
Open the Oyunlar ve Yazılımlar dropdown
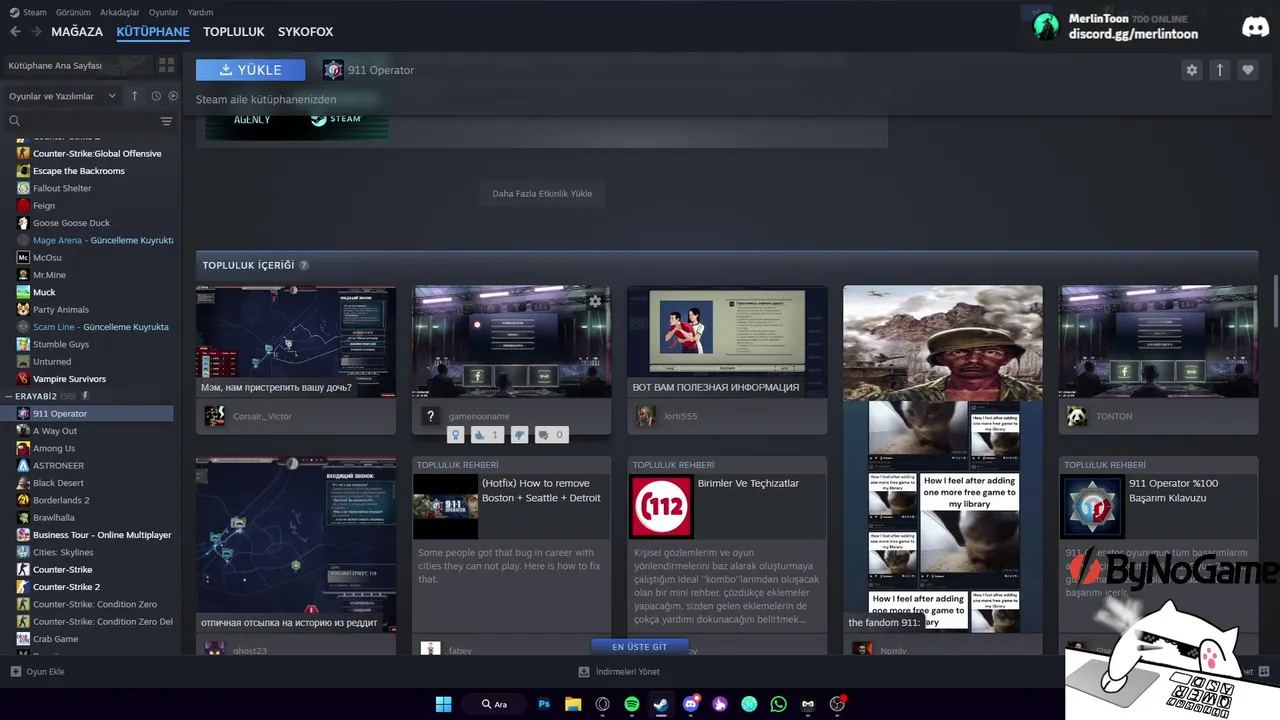[63, 96]
